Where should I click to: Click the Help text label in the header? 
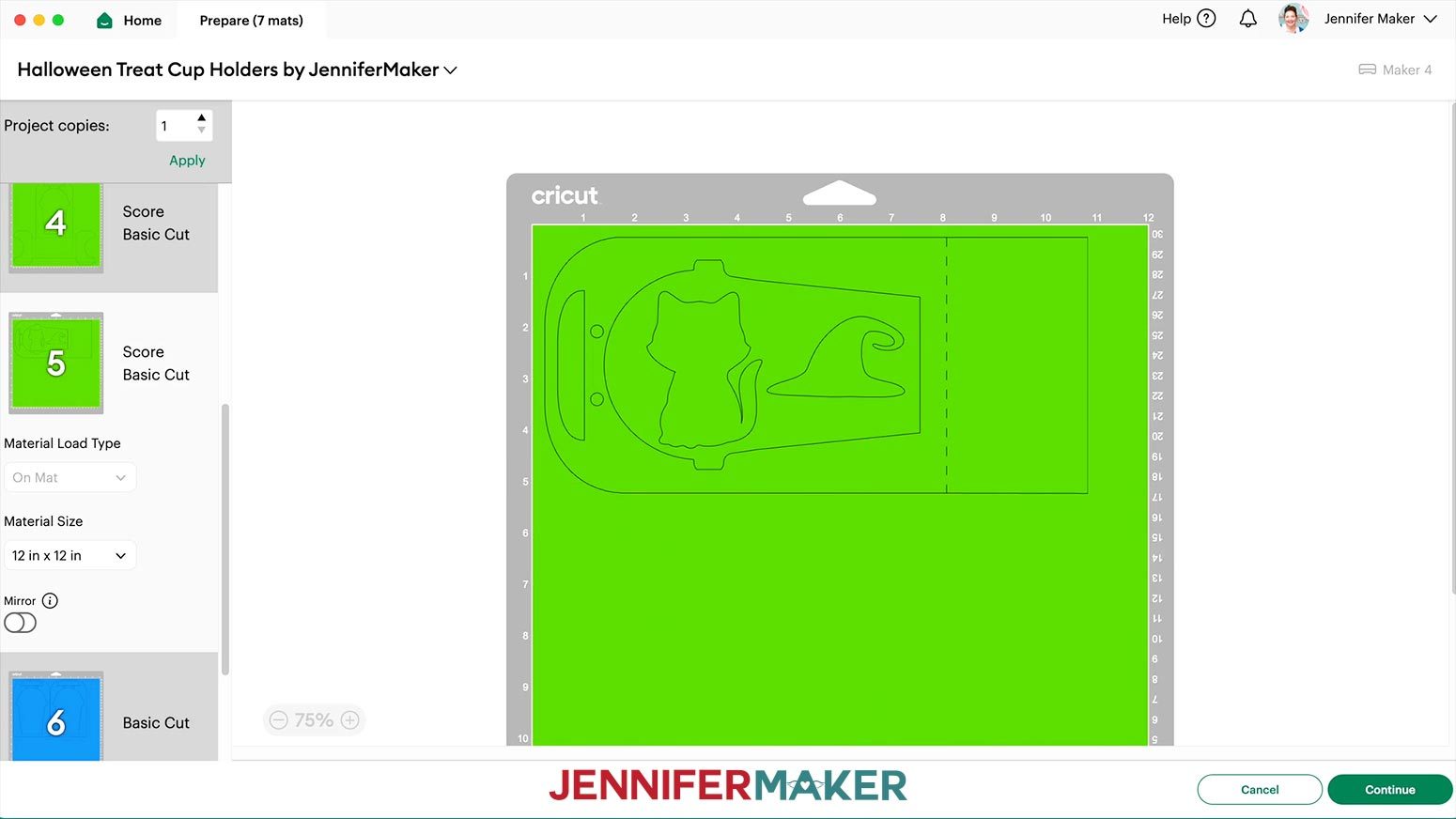(x=1176, y=18)
